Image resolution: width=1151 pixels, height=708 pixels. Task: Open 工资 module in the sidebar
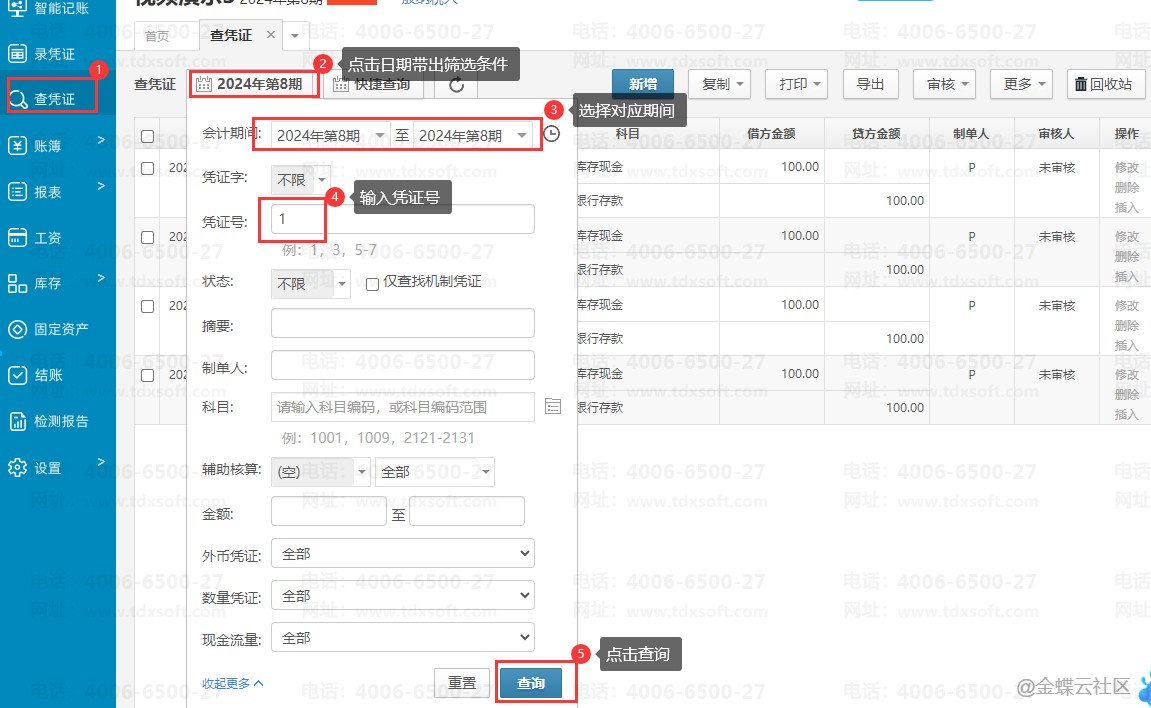(x=47, y=238)
